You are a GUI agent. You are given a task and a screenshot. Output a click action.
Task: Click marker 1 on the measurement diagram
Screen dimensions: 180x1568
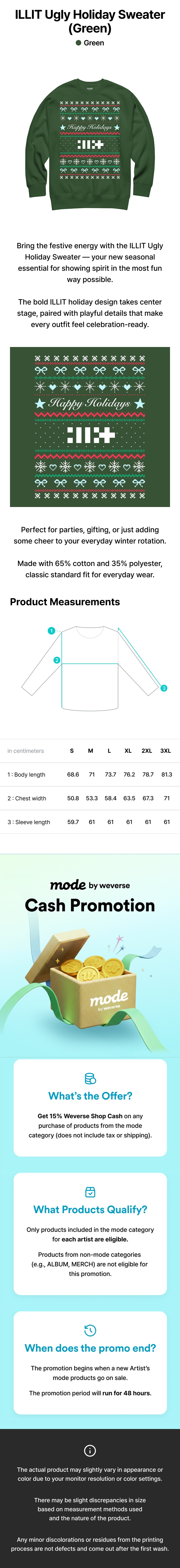point(52,630)
